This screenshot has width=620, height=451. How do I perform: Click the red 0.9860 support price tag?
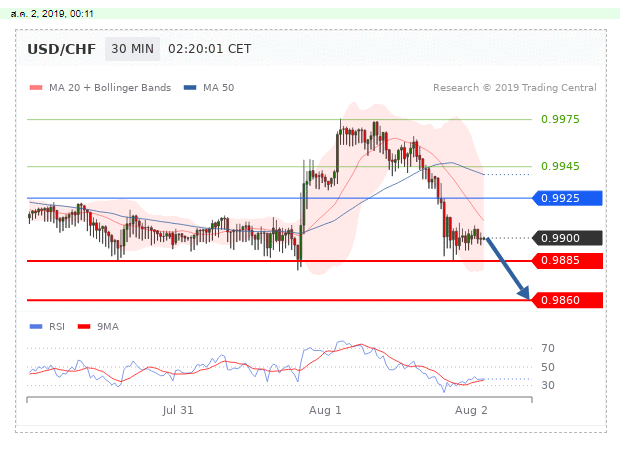567,300
